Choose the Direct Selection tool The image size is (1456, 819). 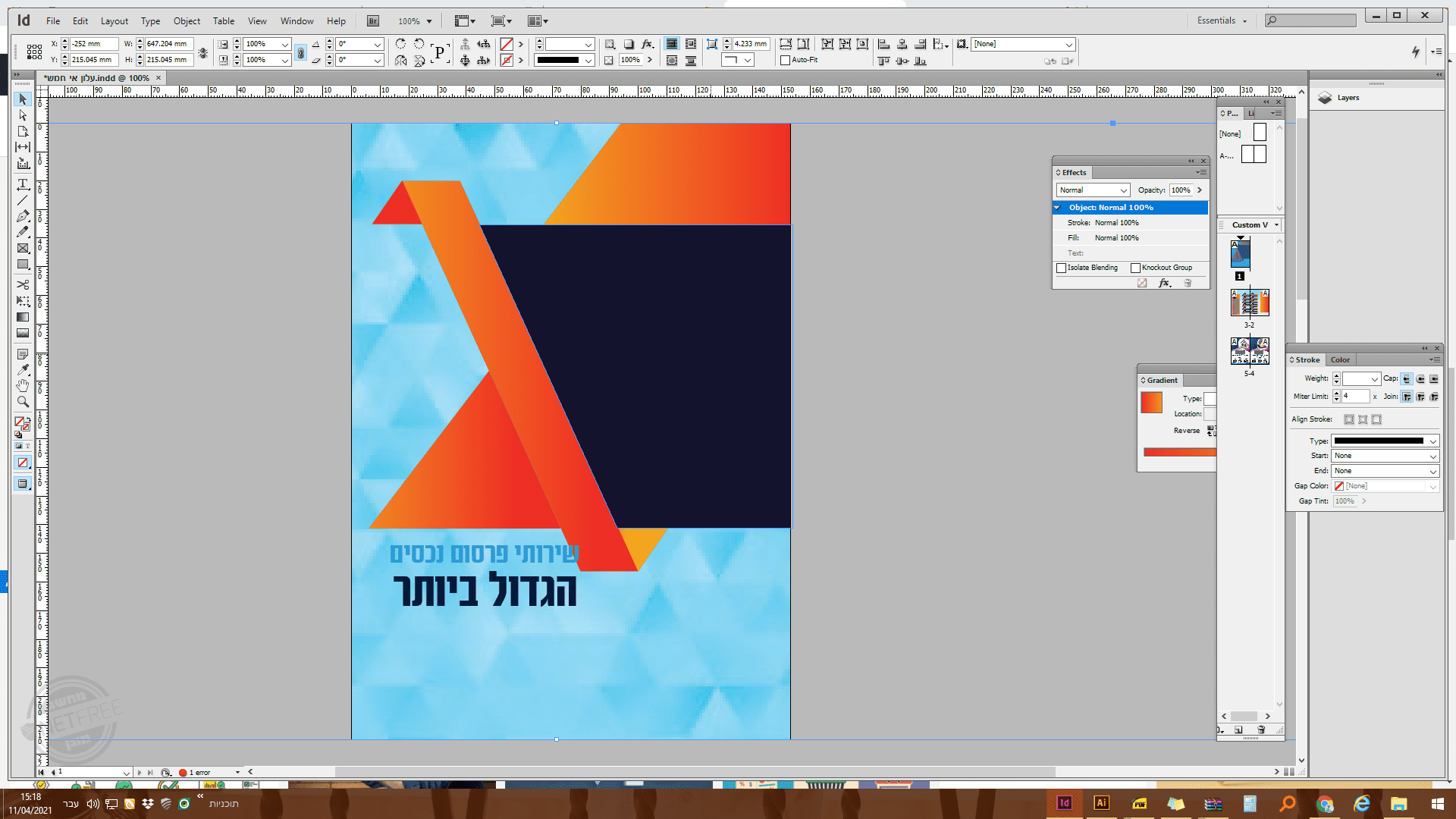click(23, 115)
